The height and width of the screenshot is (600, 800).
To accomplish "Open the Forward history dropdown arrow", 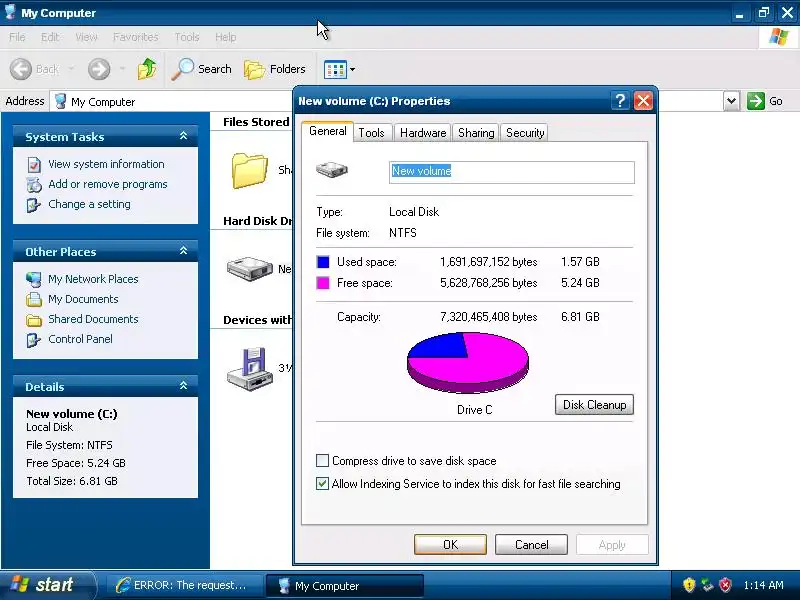I will (122, 68).
